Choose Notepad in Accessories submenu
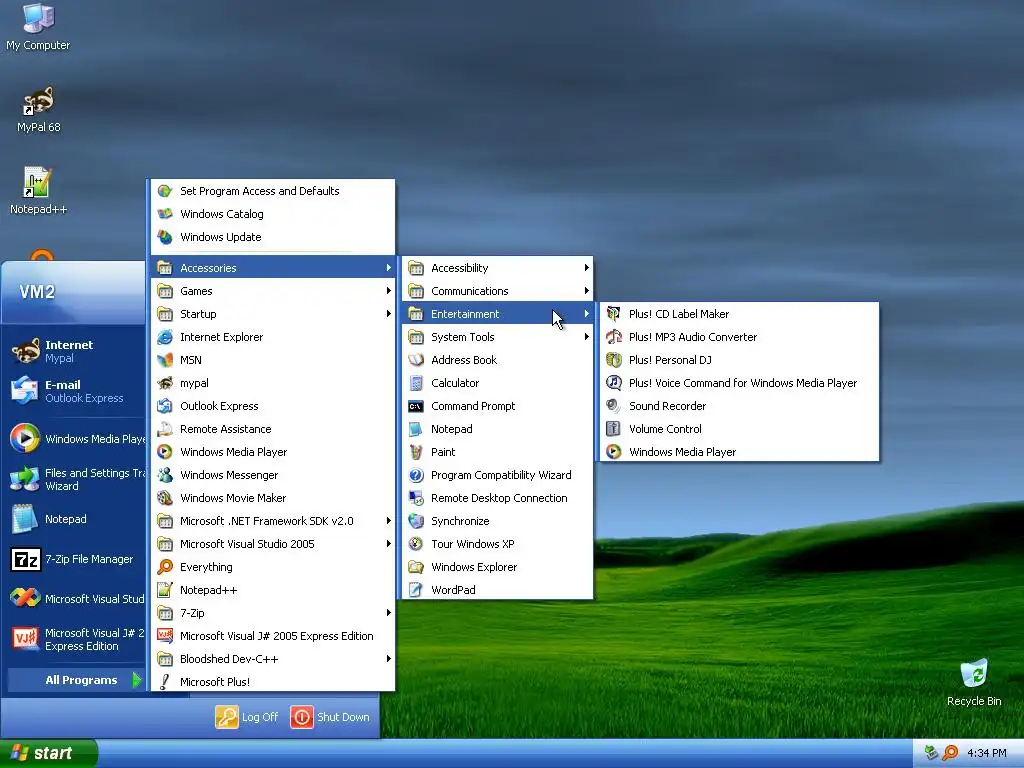 click(x=497, y=429)
